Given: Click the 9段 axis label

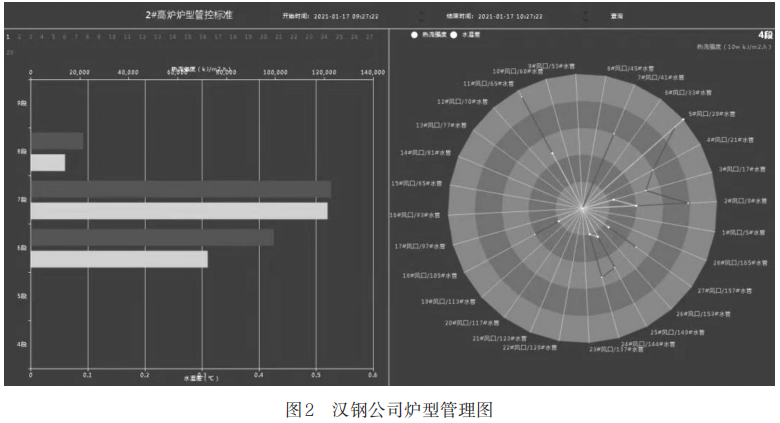Looking at the screenshot, I should [22, 103].
